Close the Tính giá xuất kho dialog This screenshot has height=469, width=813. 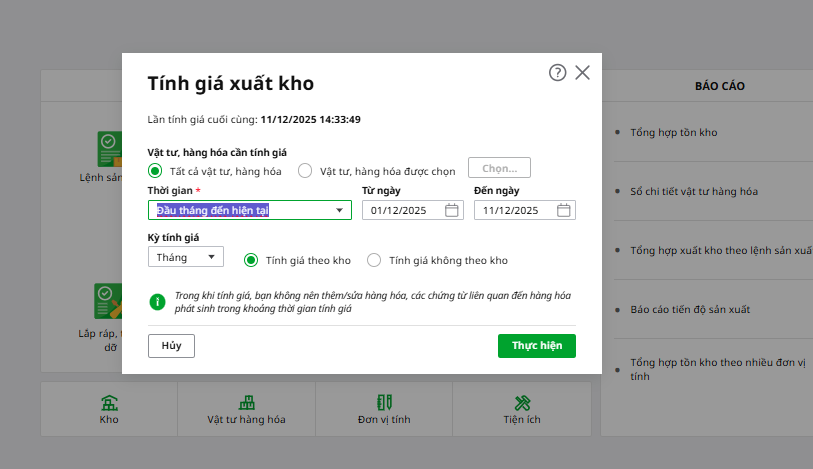pos(583,73)
